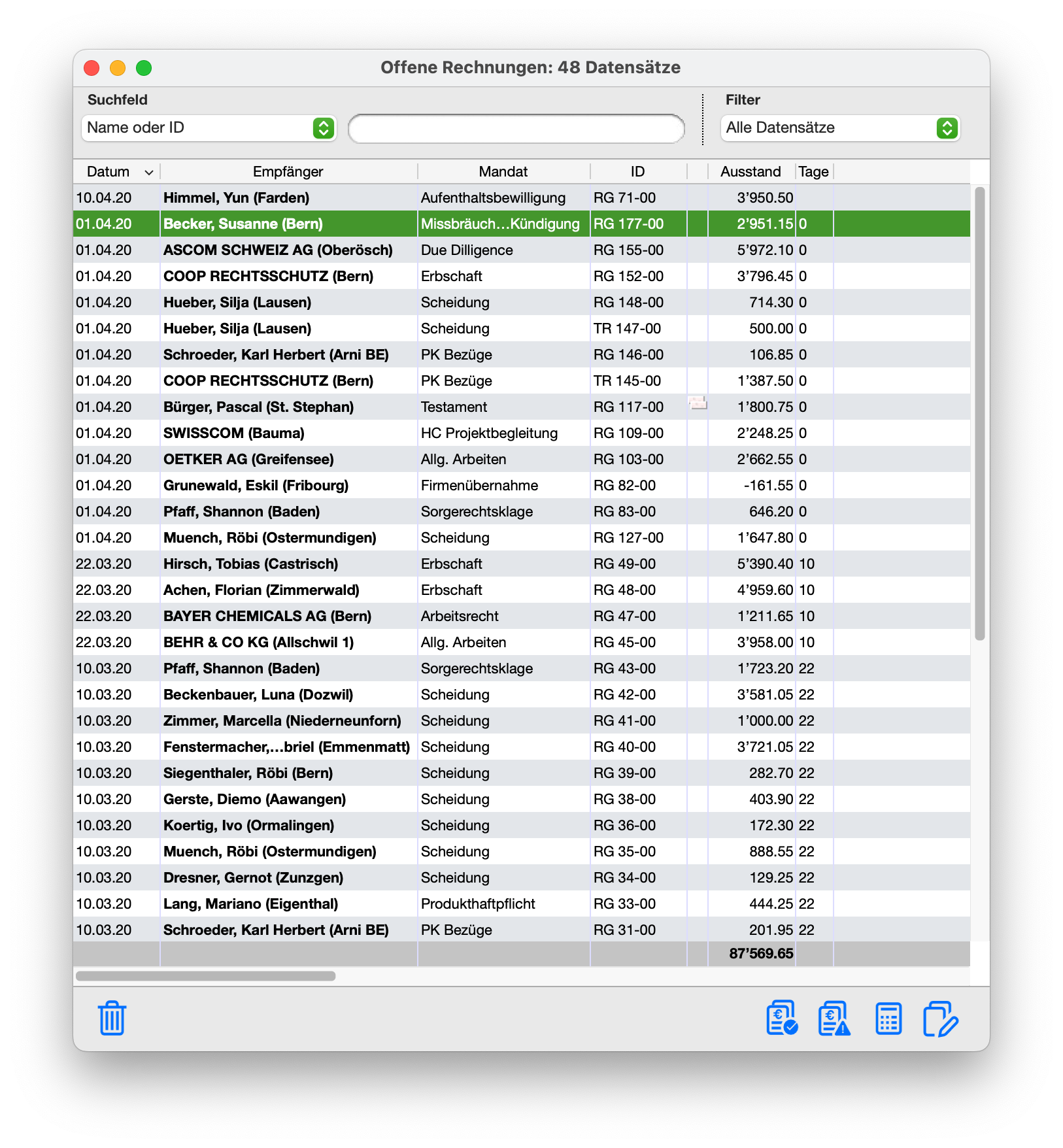Click ID 'RG 83-00' of Pfaff, Shannon

[624, 511]
